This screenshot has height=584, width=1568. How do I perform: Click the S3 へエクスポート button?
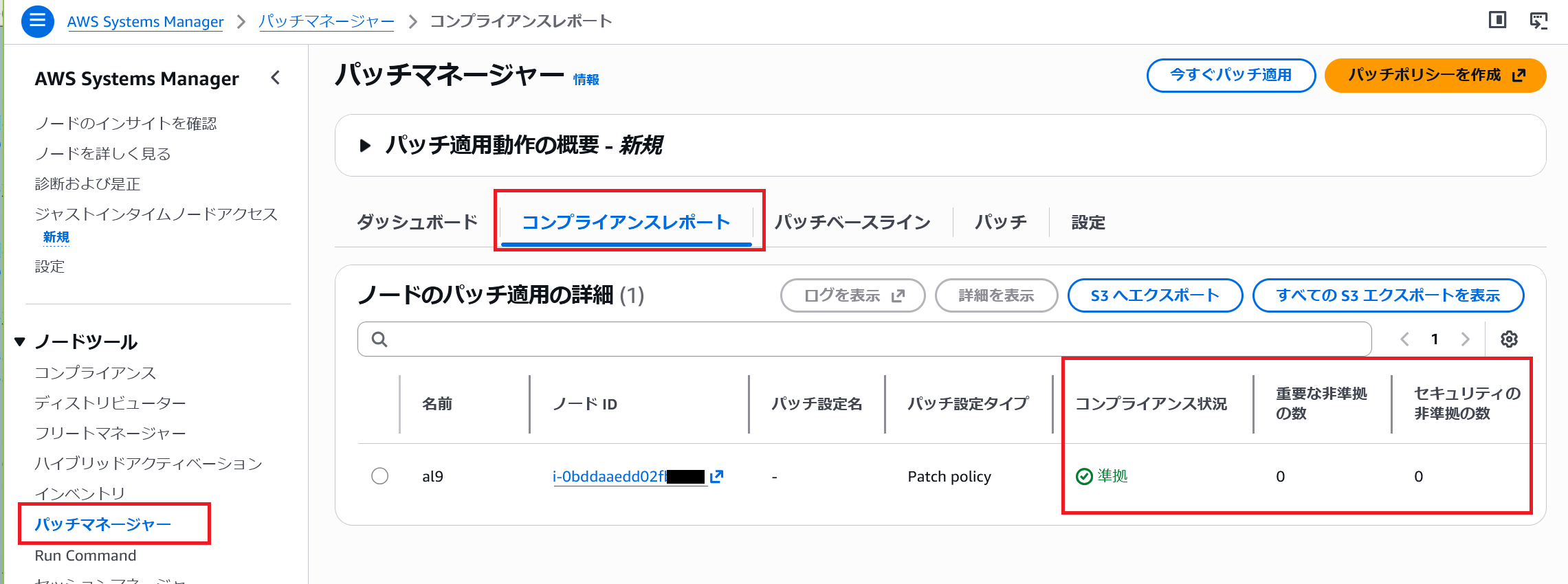pos(1155,295)
